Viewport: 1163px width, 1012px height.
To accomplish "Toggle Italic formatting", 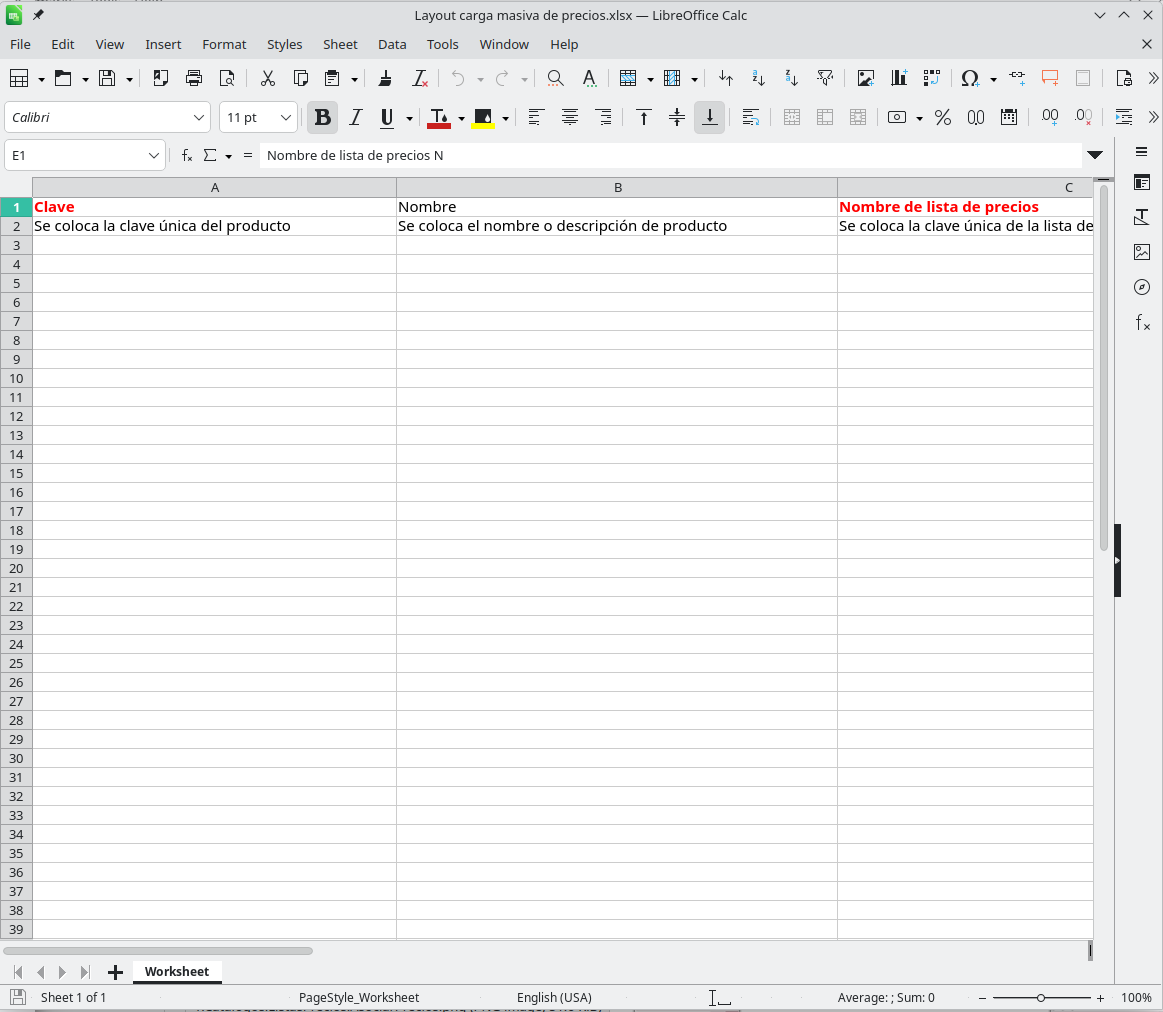I will [x=355, y=117].
